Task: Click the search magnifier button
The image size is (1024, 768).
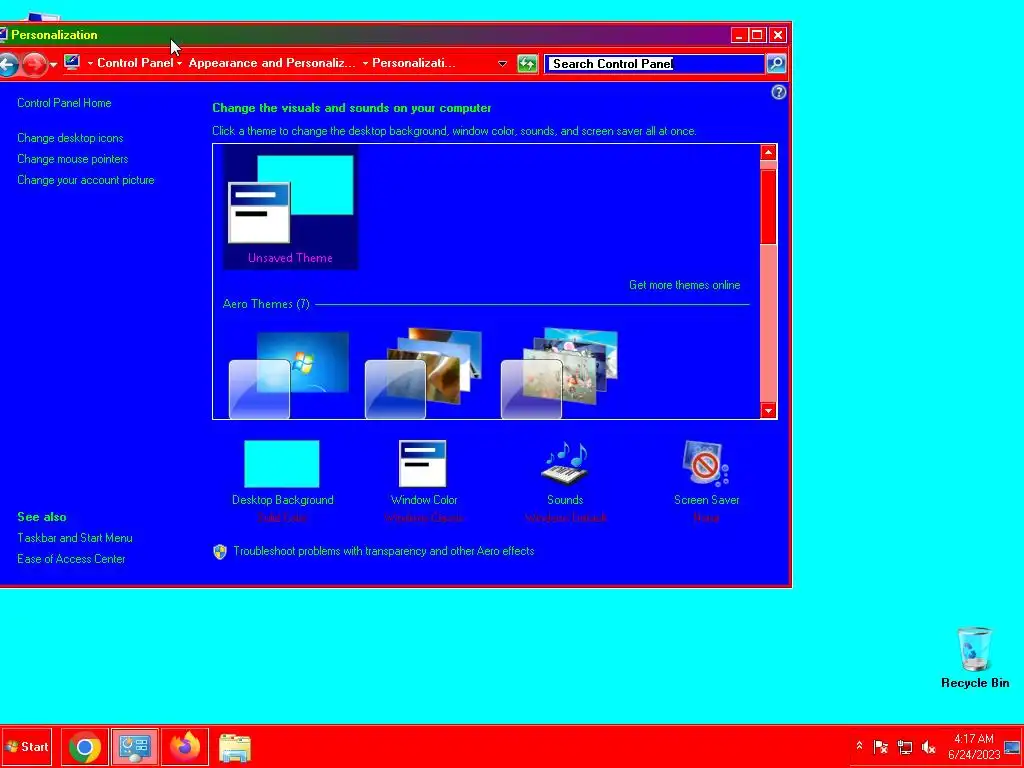Action: point(776,63)
